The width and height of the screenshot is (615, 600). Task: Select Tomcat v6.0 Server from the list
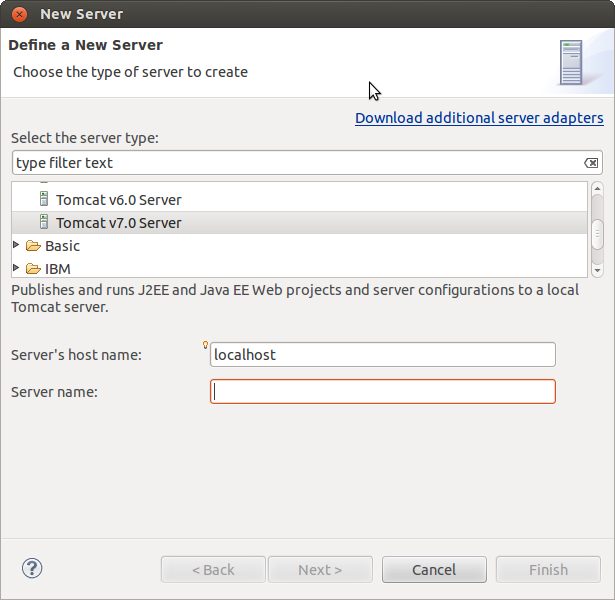(118, 199)
